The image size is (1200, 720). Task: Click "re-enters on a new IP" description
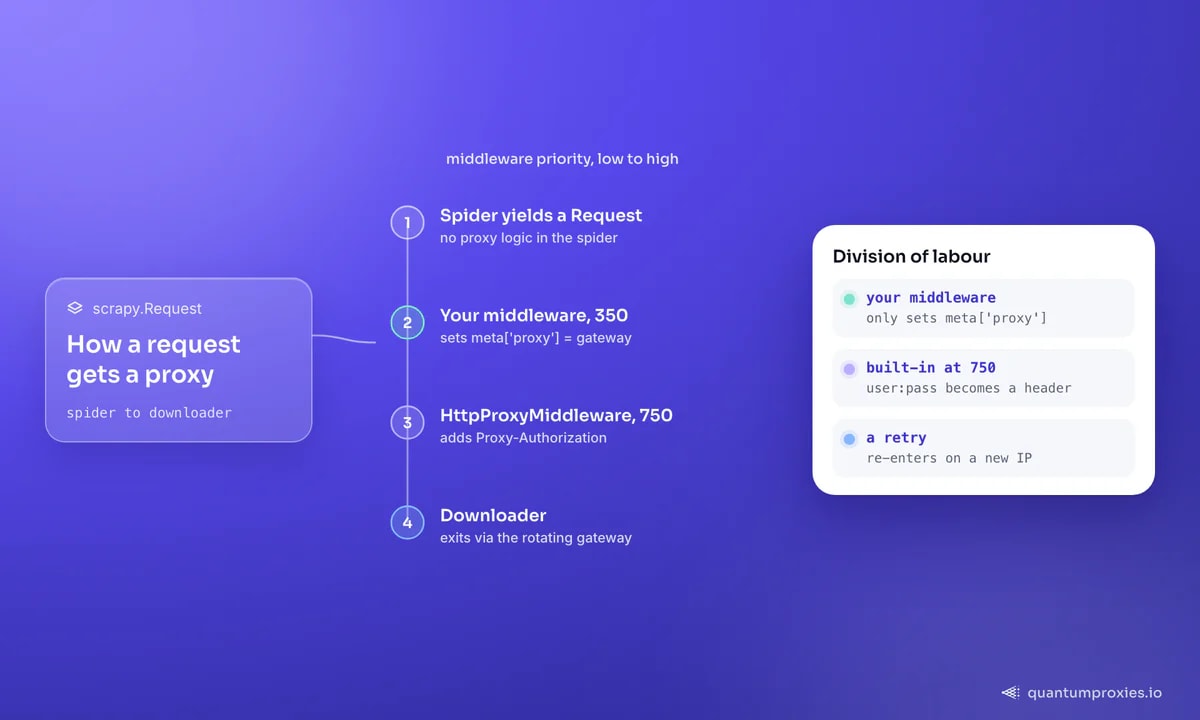[x=949, y=458]
